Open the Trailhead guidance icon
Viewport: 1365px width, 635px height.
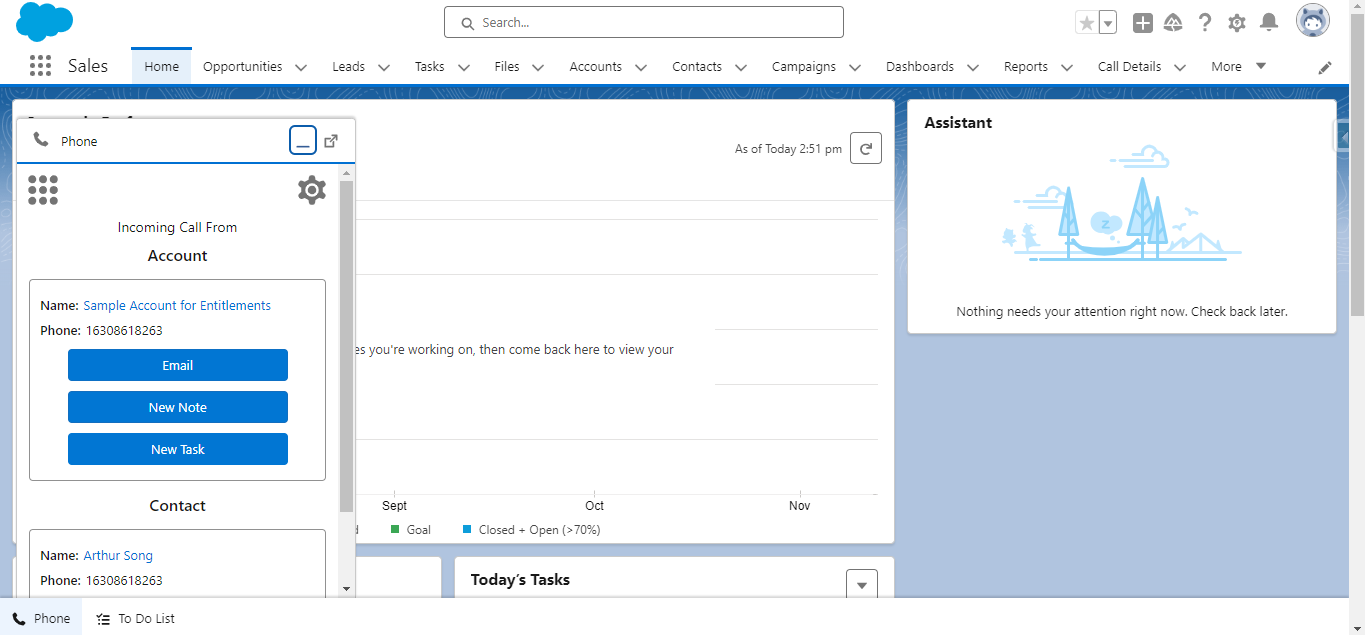(1173, 23)
